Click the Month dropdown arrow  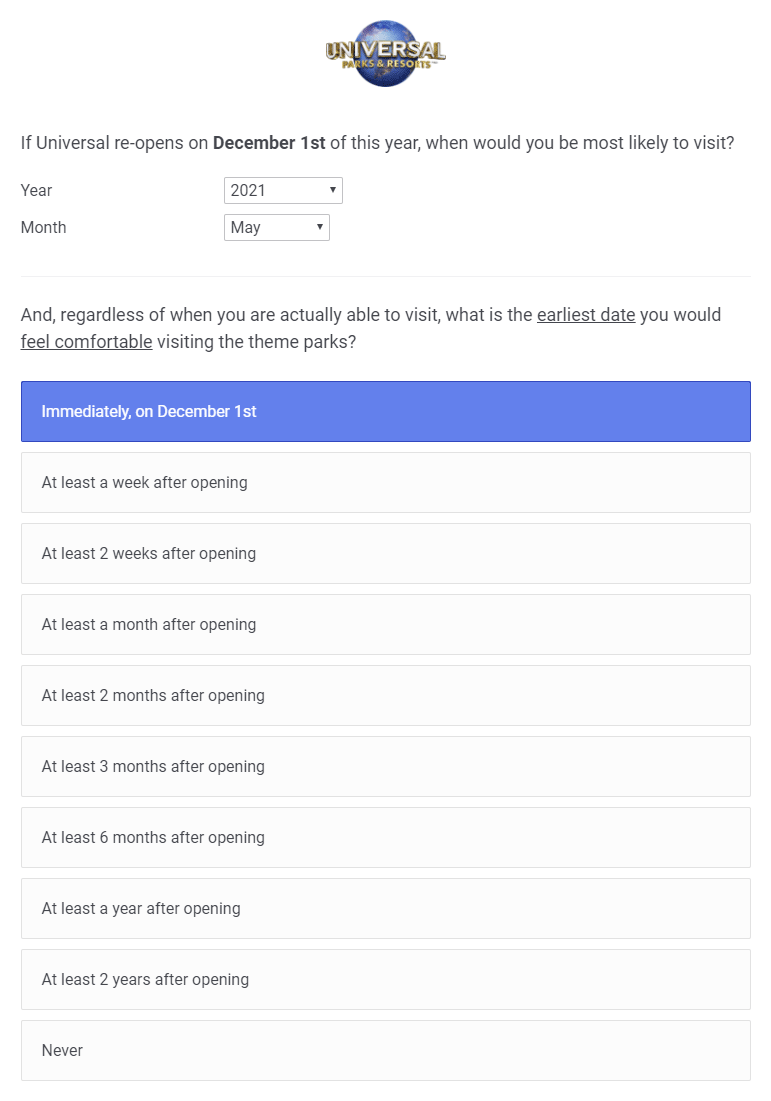320,227
